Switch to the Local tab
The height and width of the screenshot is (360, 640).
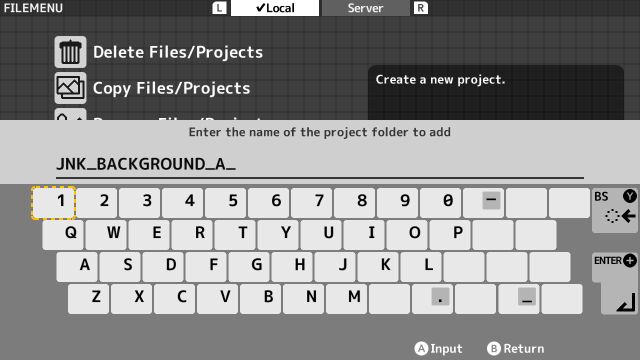pyautogui.click(x=275, y=8)
